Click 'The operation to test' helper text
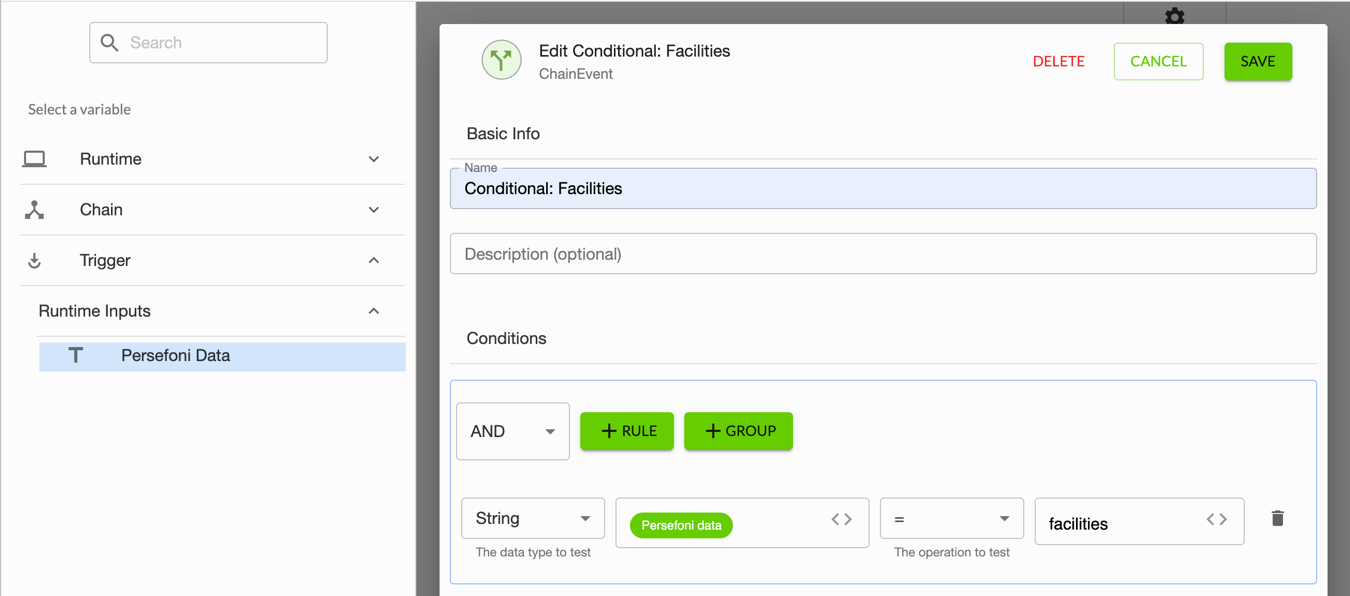The image size is (1350, 596). click(x=952, y=552)
